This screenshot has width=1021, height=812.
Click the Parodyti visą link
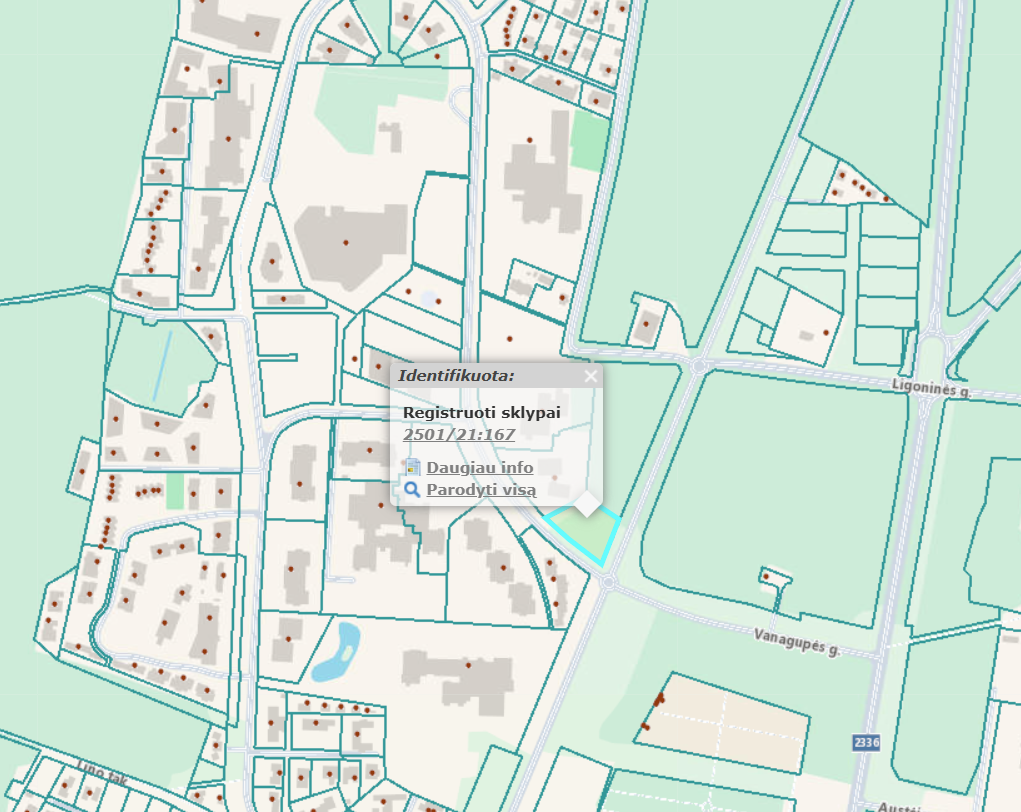pyautogui.click(x=481, y=490)
